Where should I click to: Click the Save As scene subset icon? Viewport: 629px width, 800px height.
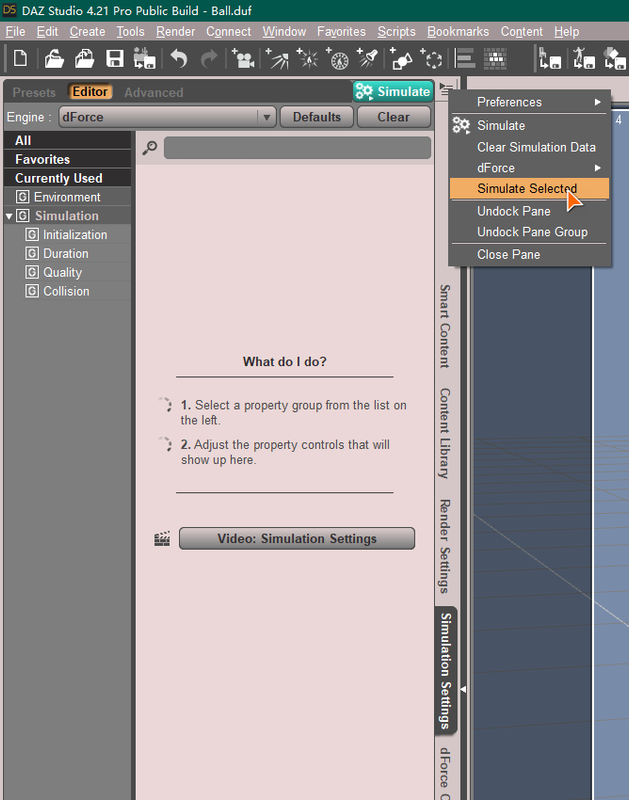(x=144, y=58)
